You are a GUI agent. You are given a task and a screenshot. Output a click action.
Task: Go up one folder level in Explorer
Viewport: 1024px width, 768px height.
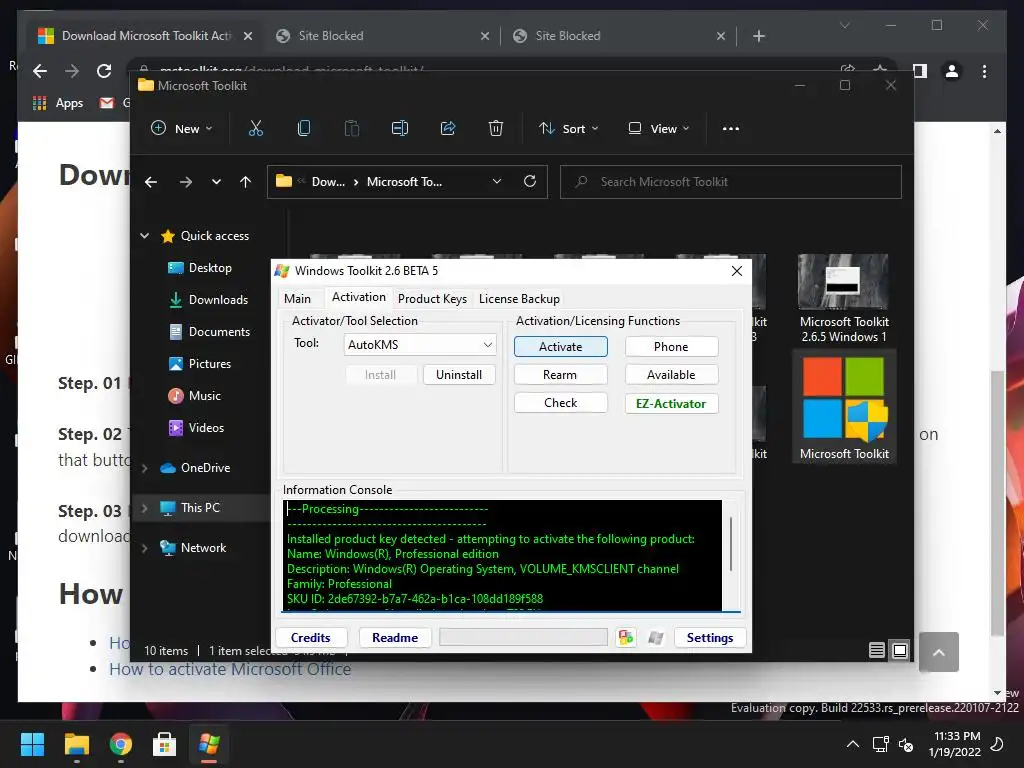(x=246, y=182)
